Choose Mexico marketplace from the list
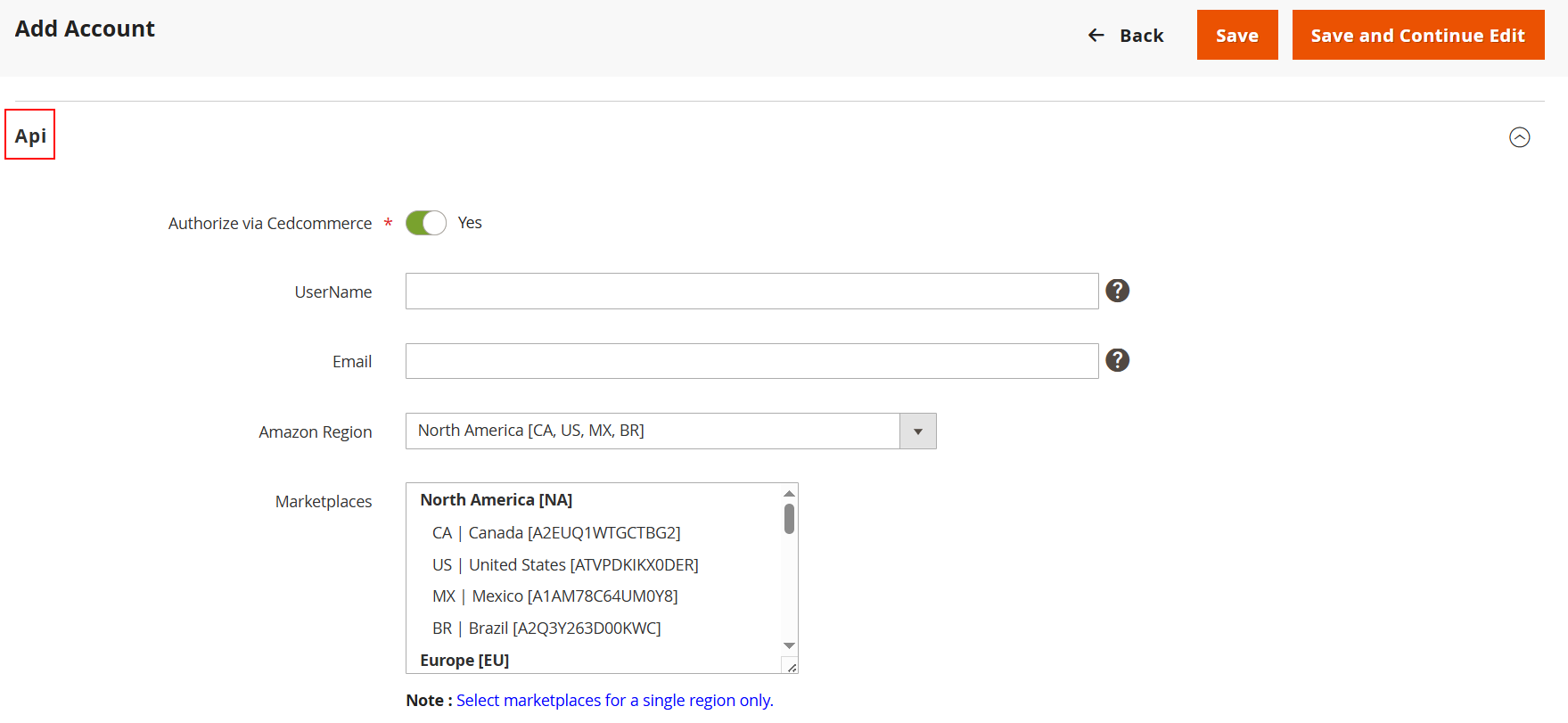The height and width of the screenshot is (723, 1568). pos(554,596)
